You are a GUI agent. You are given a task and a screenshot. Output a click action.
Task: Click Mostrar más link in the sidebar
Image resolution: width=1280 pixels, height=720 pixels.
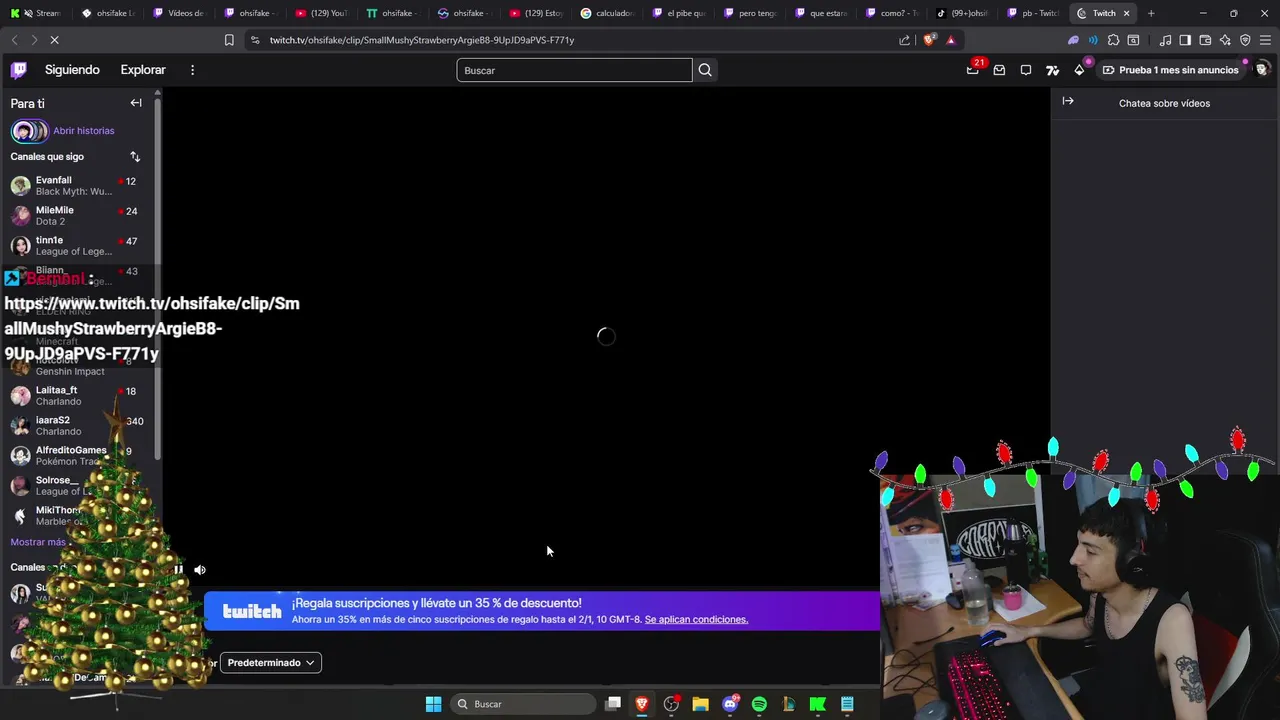point(38,542)
